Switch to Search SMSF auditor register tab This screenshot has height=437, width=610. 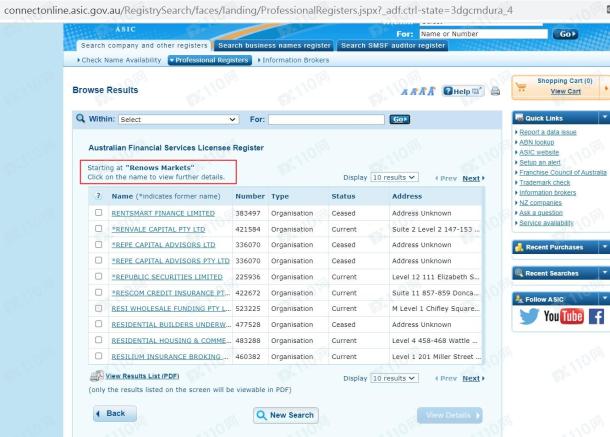pos(393,46)
